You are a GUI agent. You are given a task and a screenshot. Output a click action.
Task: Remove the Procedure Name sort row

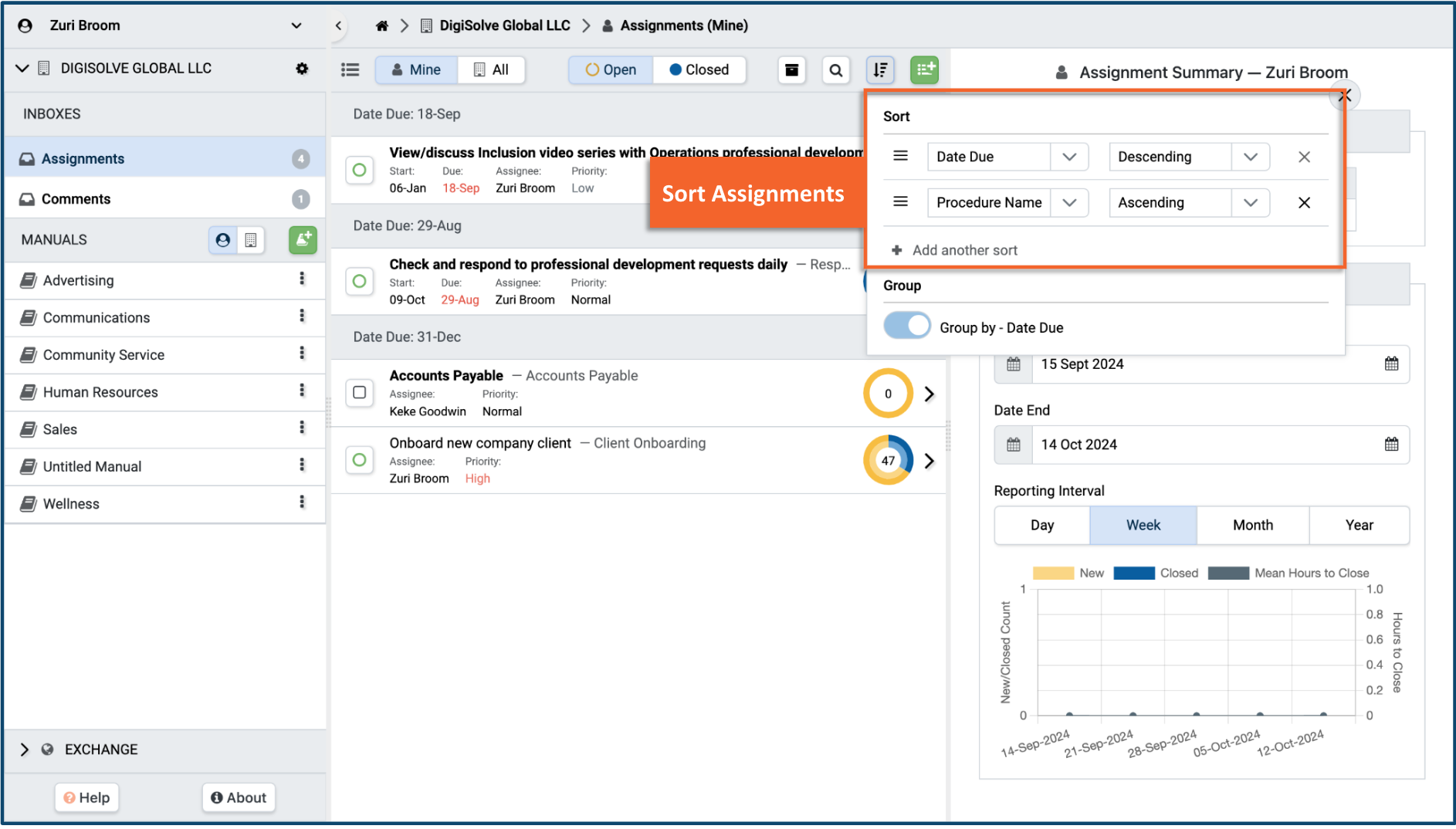(1304, 203)
